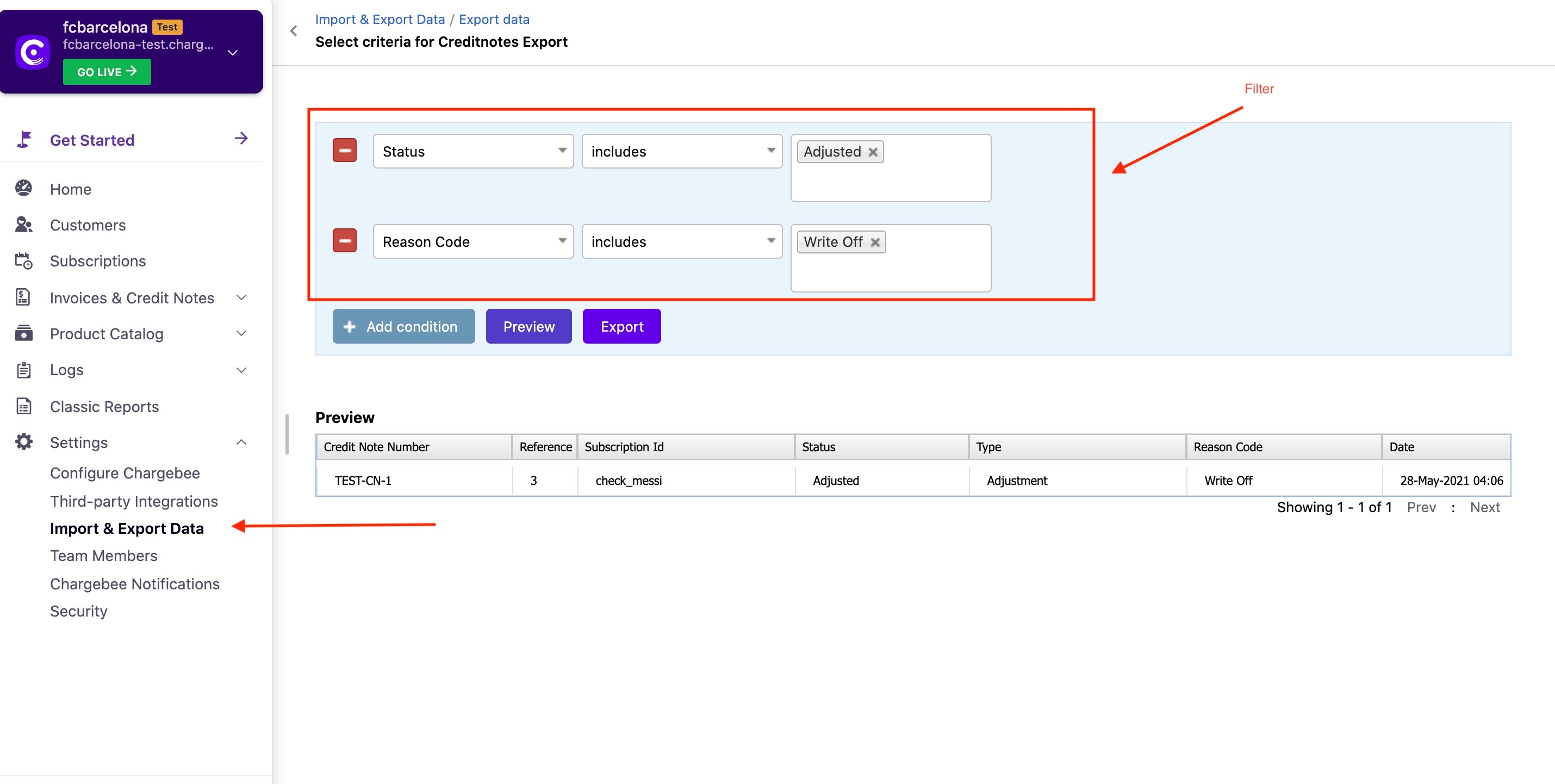The image size is (1555, 784).
Task: Remove the Write Off tag
Action: pos(875,242)
